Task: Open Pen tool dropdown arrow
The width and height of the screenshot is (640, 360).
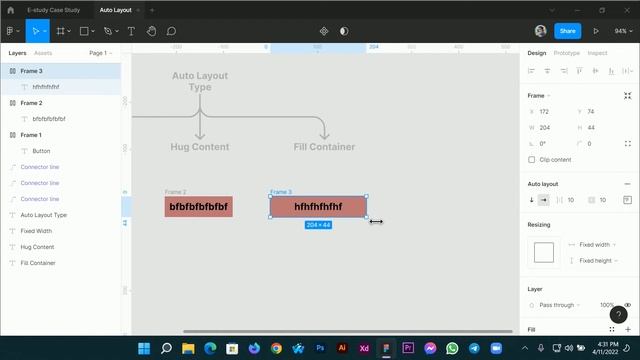Action: (117, 31)
